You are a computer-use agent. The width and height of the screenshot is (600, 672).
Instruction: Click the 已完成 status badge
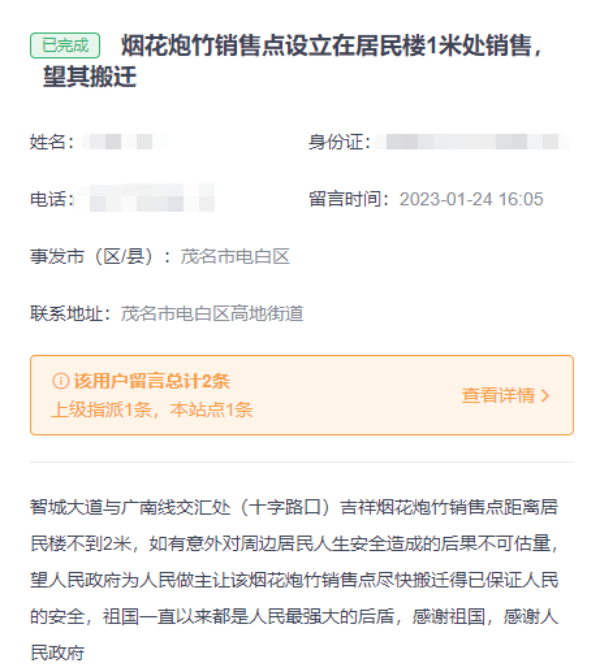[x=65, y=45]
